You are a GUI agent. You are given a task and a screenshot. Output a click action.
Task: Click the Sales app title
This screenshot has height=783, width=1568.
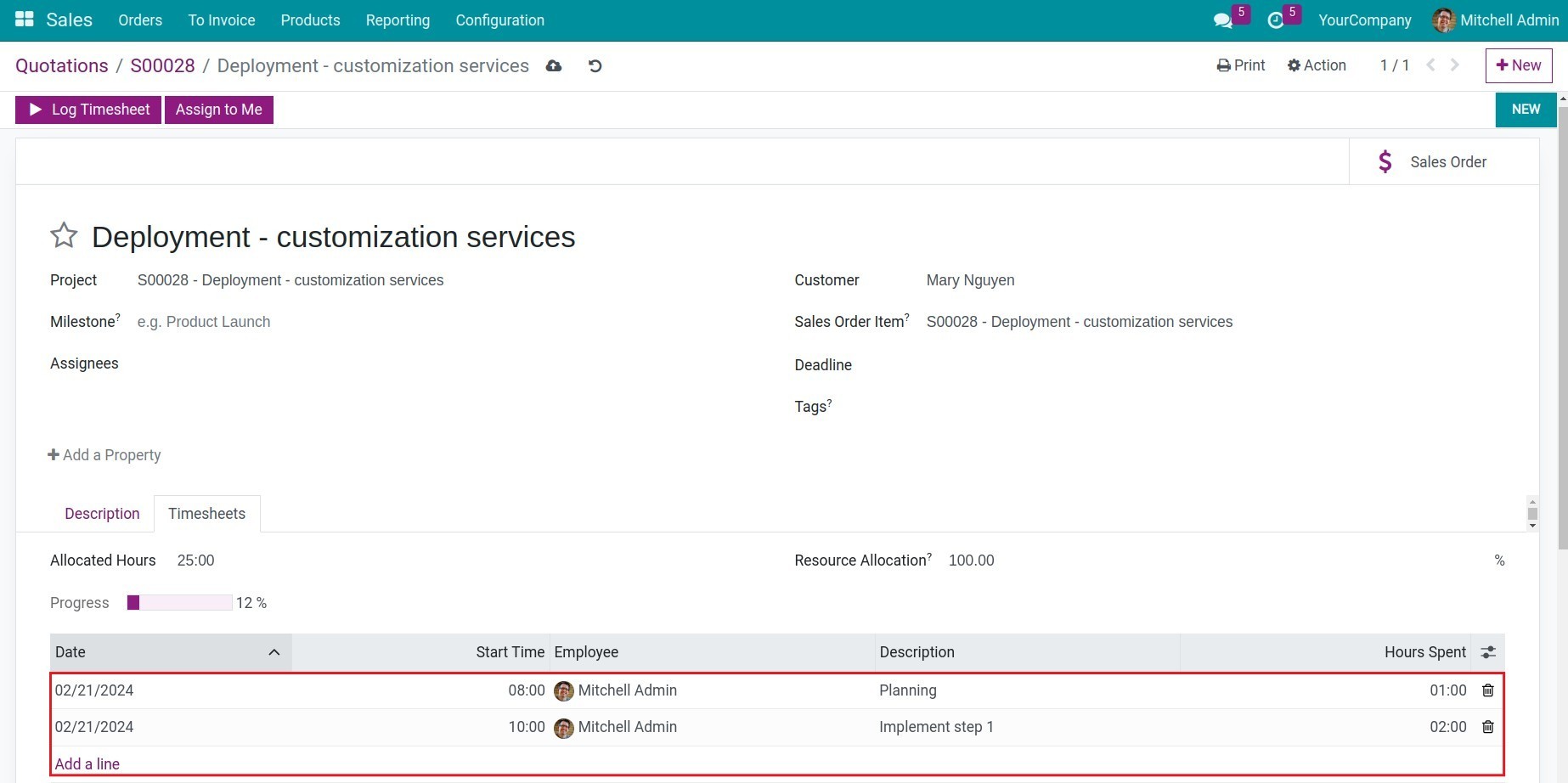(69, 20)
